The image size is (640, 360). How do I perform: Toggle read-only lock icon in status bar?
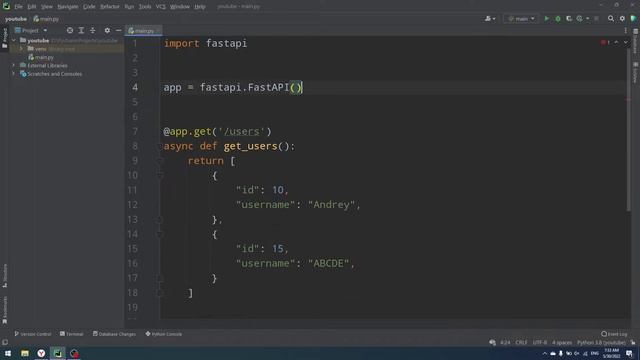click(x=633, y=342)
